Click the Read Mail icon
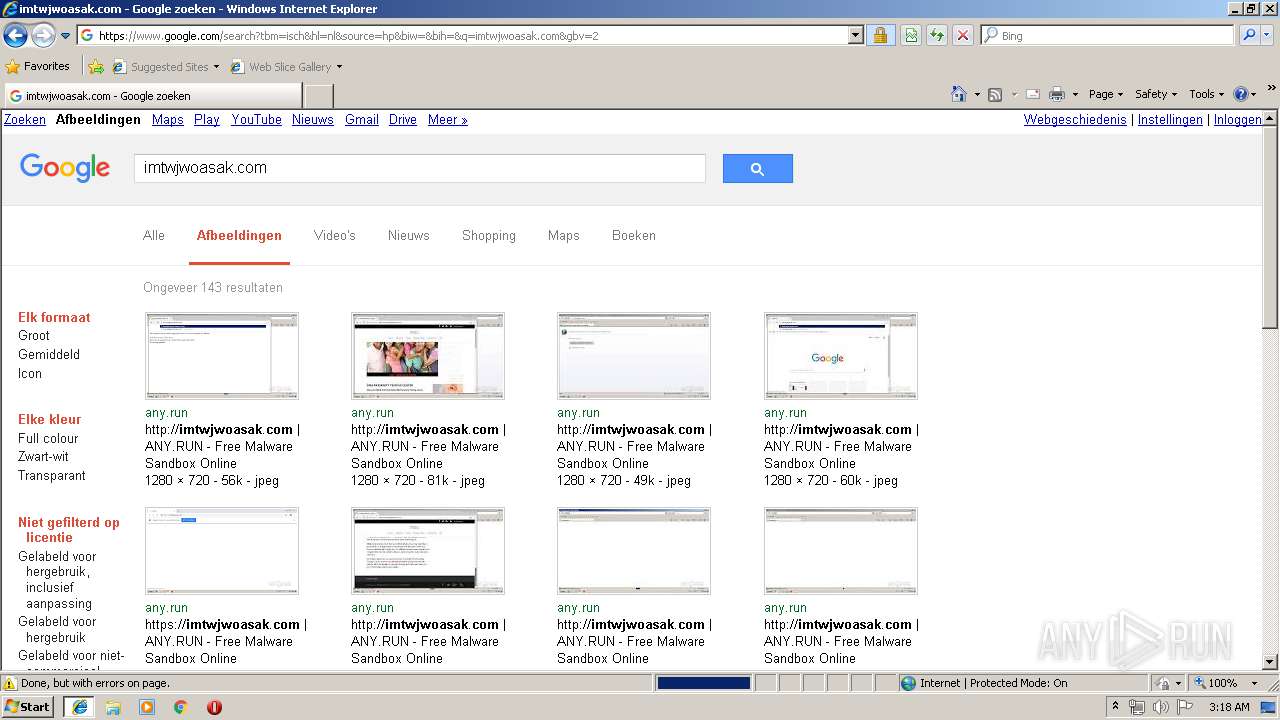Image resolution: width=1280 pixels, height=720 pixels. [1033, 94]
